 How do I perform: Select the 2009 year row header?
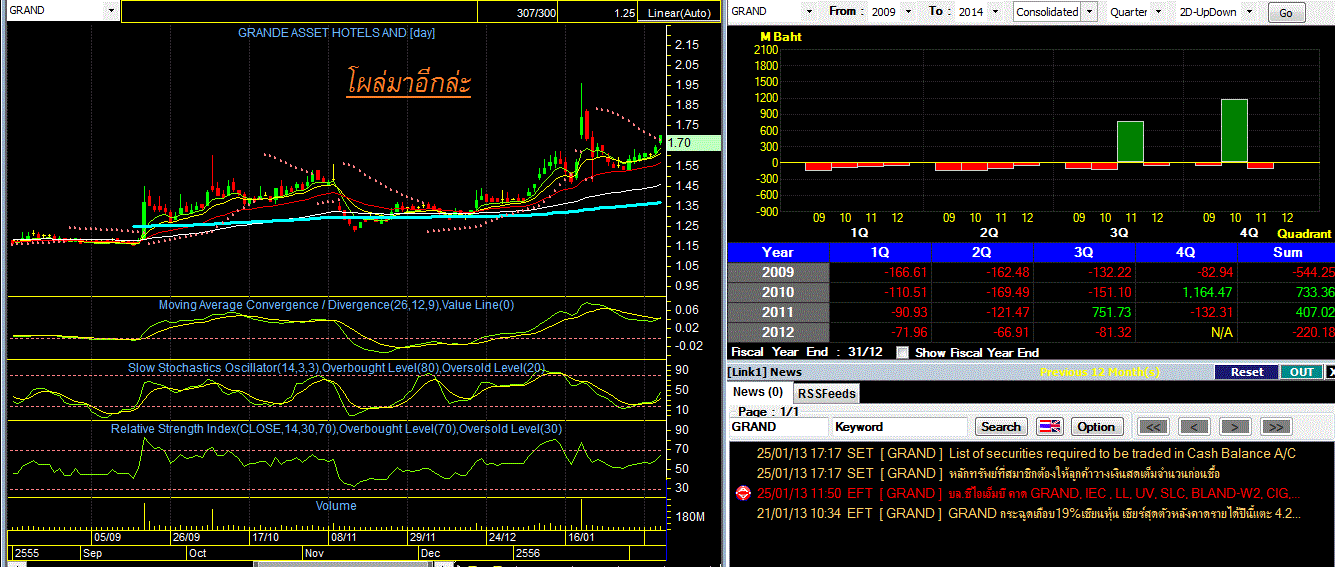[x=778, y=272]
